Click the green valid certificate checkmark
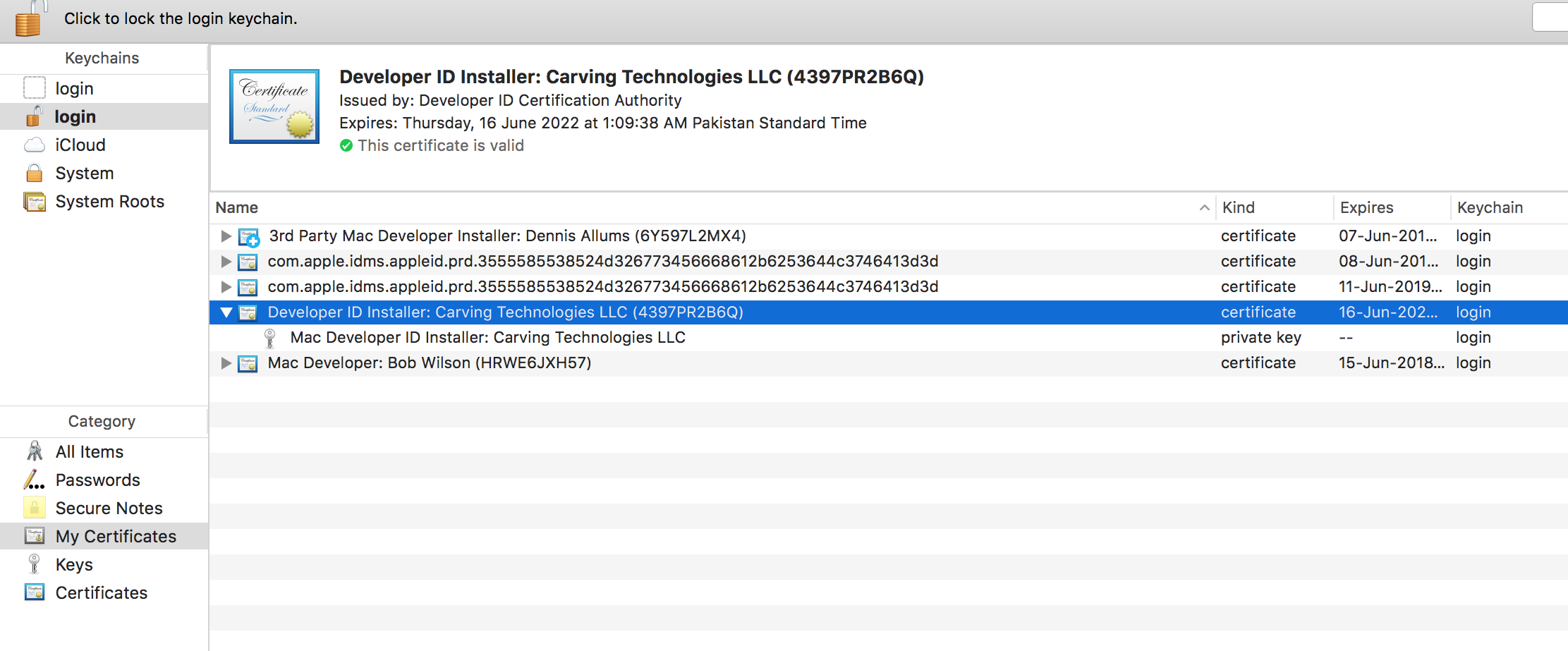 (346, 145)
